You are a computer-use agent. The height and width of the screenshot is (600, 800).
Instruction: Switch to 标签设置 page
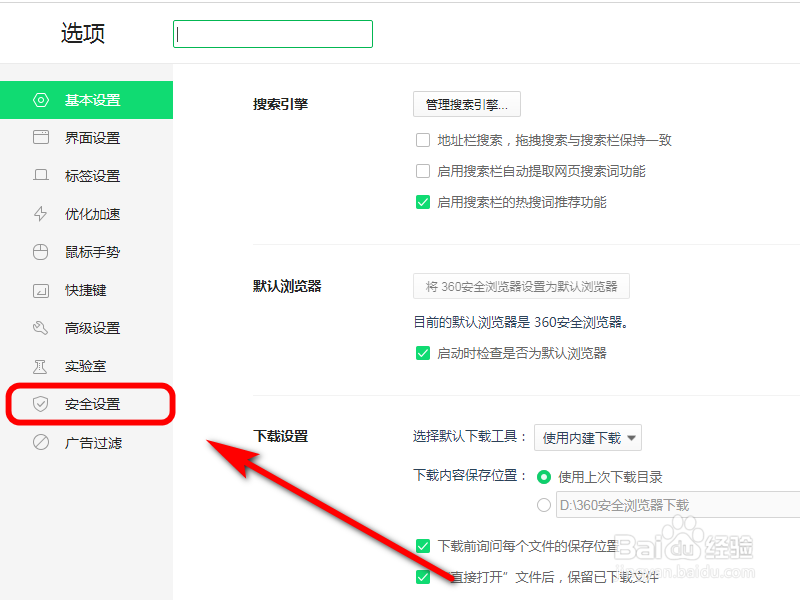[86, 176]
